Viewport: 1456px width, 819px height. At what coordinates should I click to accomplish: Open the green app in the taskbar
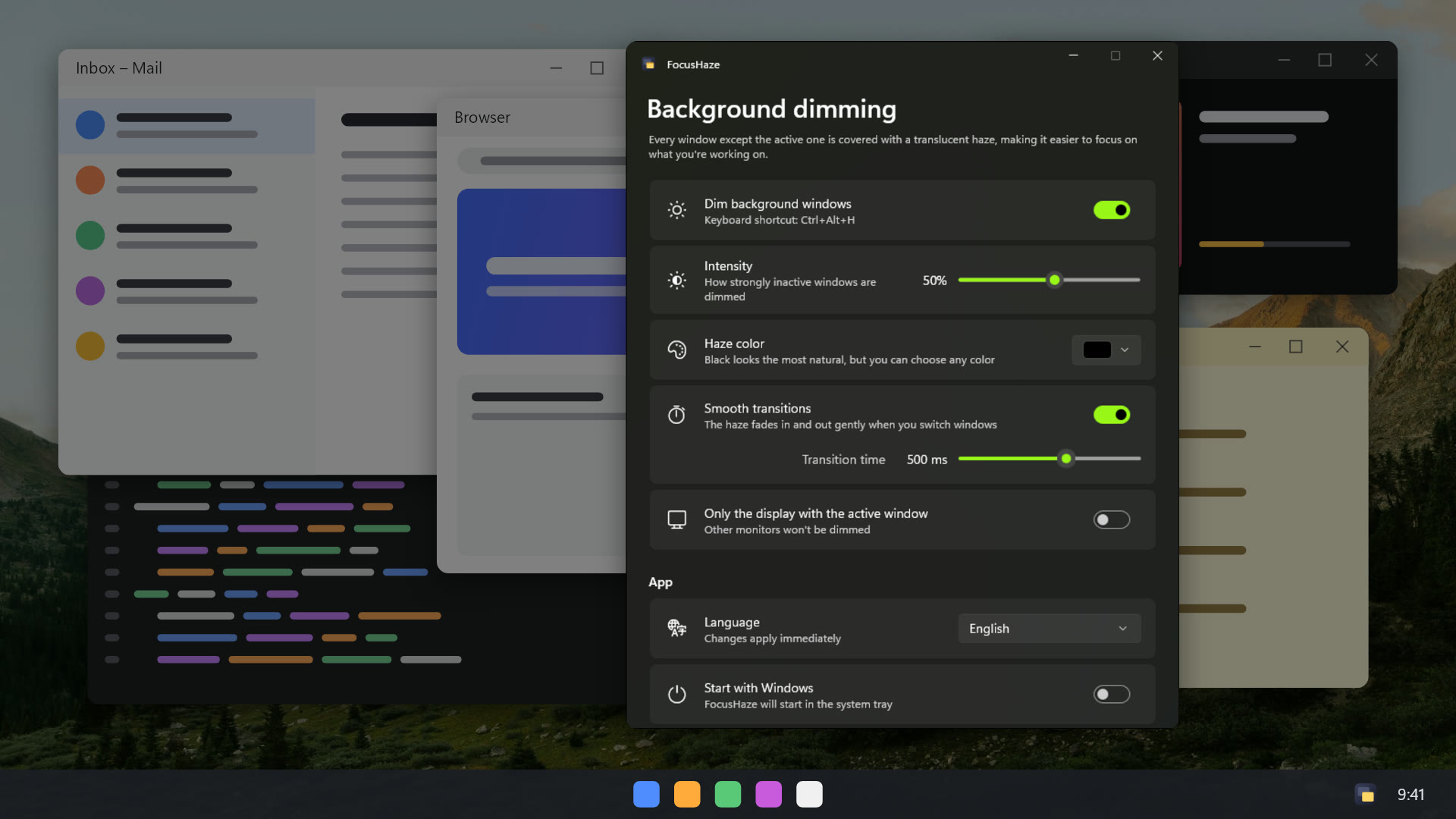[728, 794]
